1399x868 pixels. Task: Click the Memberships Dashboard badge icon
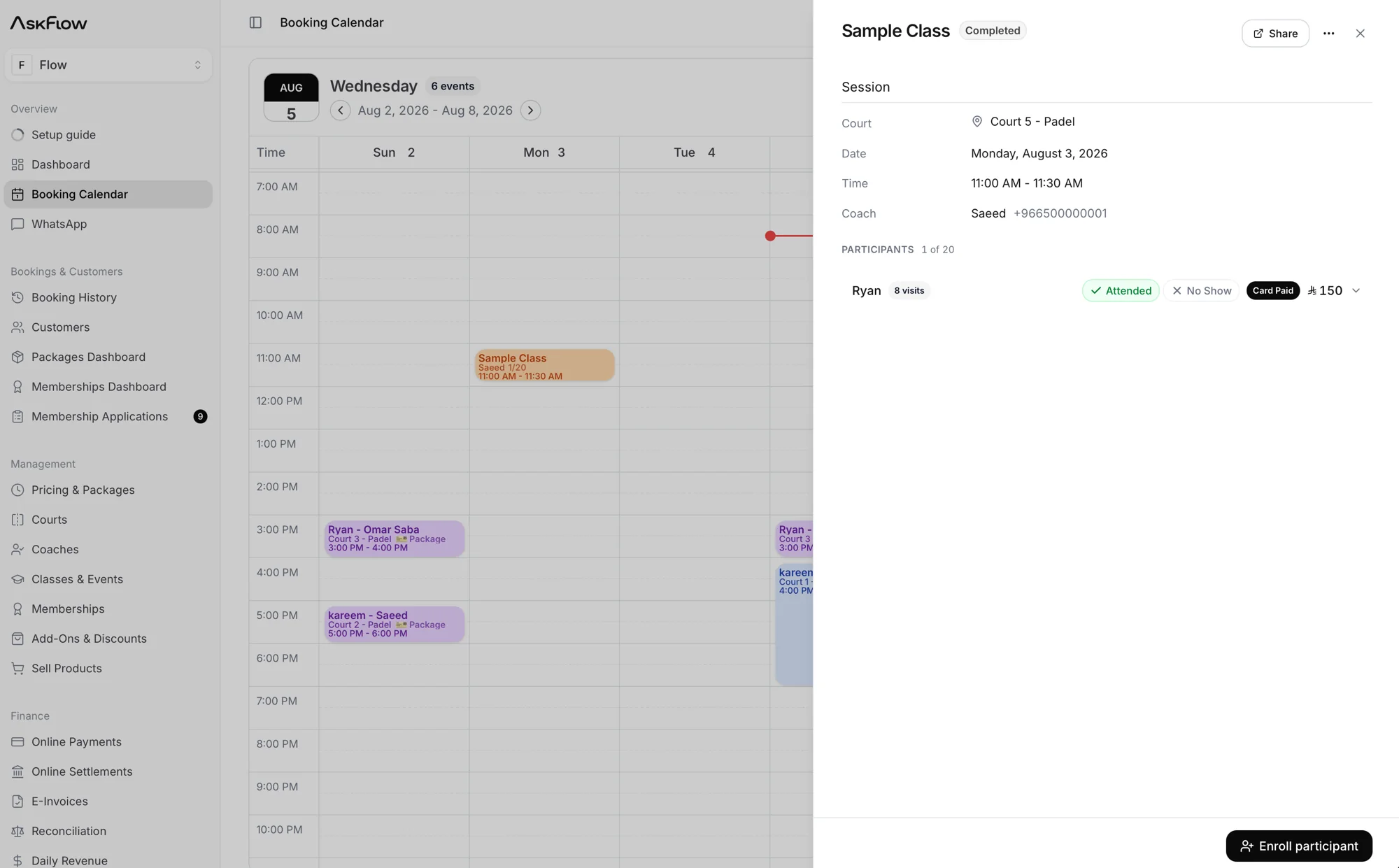coord(17,387)
